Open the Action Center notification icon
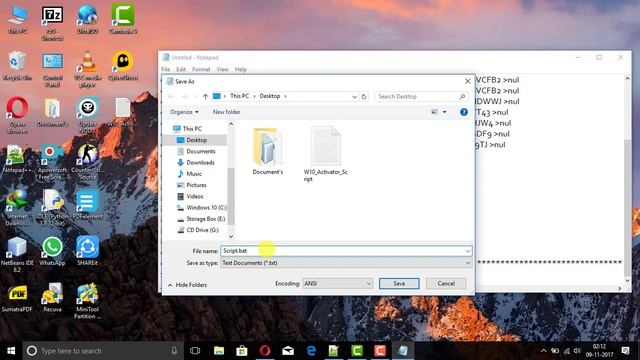Viewport: 640px width, 360px height. (625, 351)
